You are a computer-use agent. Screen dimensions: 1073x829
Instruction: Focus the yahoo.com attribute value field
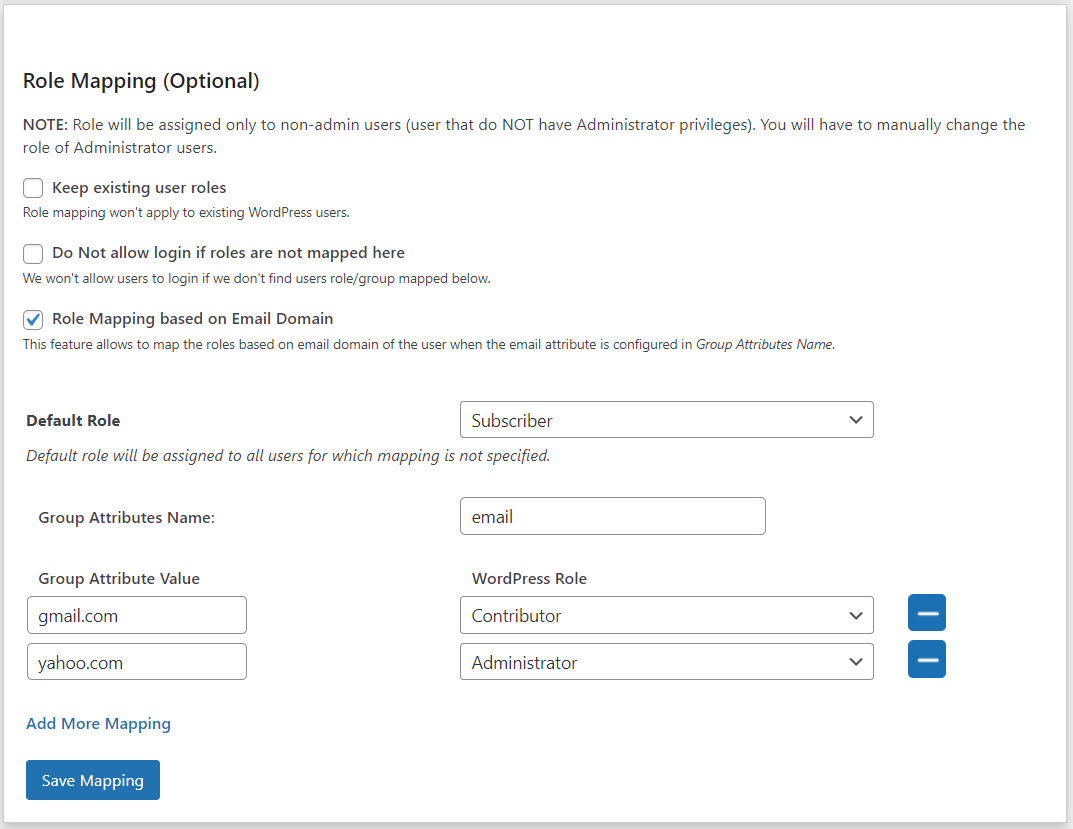tap(137, 661)
